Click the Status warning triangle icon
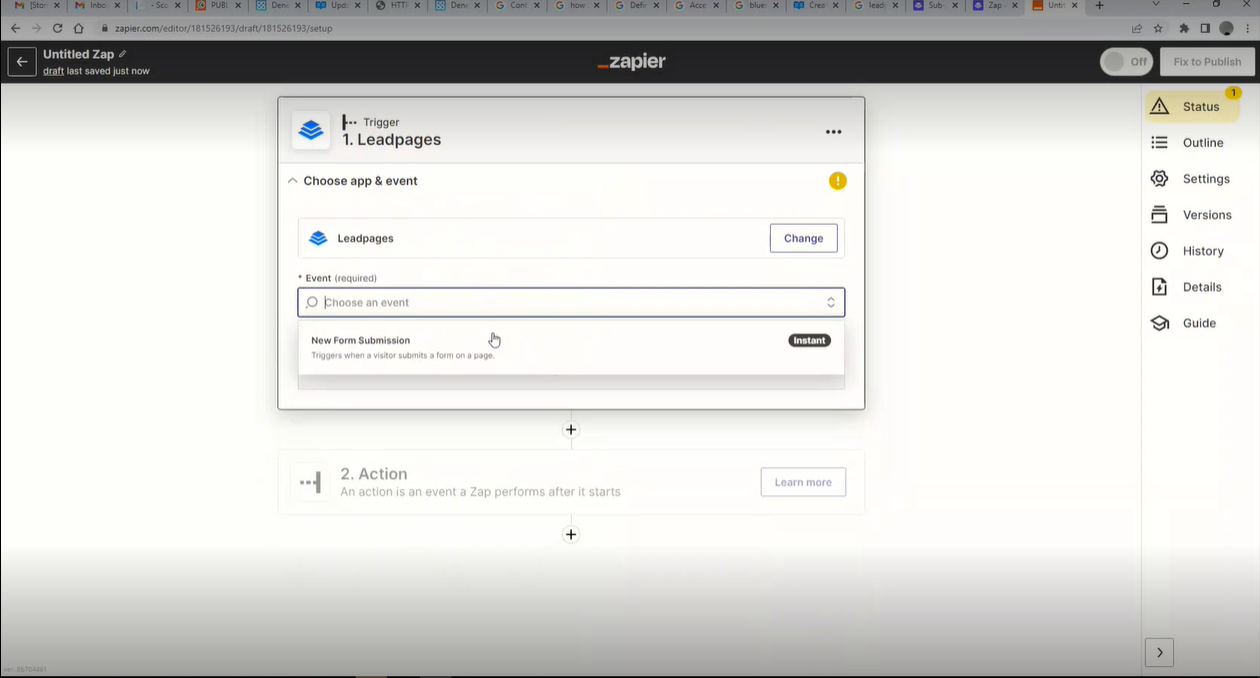The width and height of the screenshot is (1260, 678). (1159, 107)
